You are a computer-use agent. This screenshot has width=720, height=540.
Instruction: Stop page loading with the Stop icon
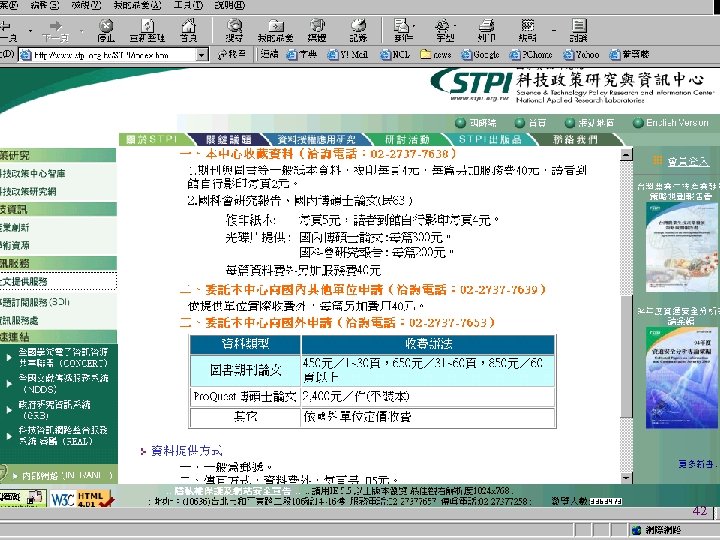coord(106,31)
